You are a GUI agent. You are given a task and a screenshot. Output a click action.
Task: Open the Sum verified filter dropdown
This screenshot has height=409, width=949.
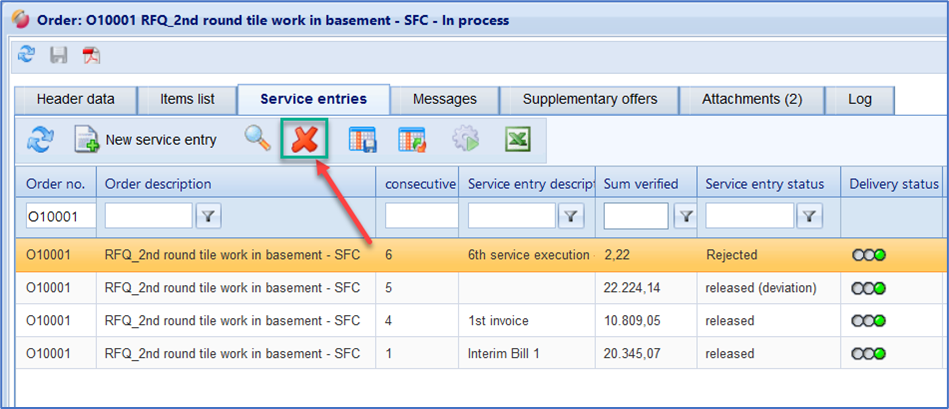pyautogui.click(x=685, y=215)
